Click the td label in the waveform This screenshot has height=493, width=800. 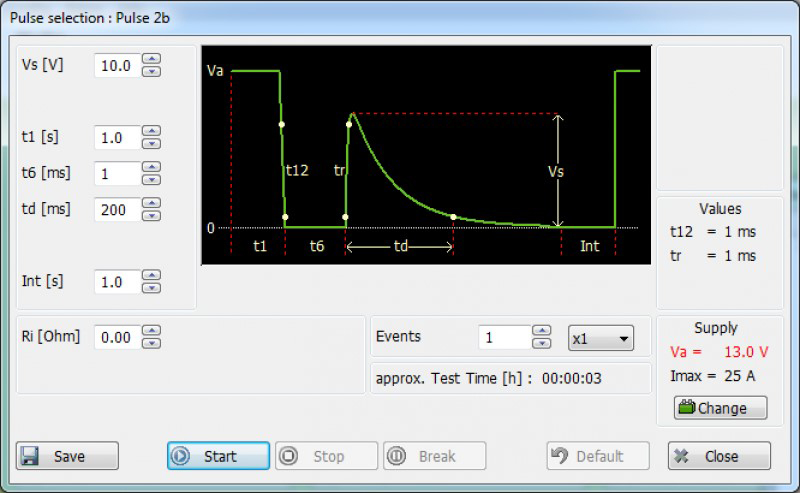pos(401,246)
